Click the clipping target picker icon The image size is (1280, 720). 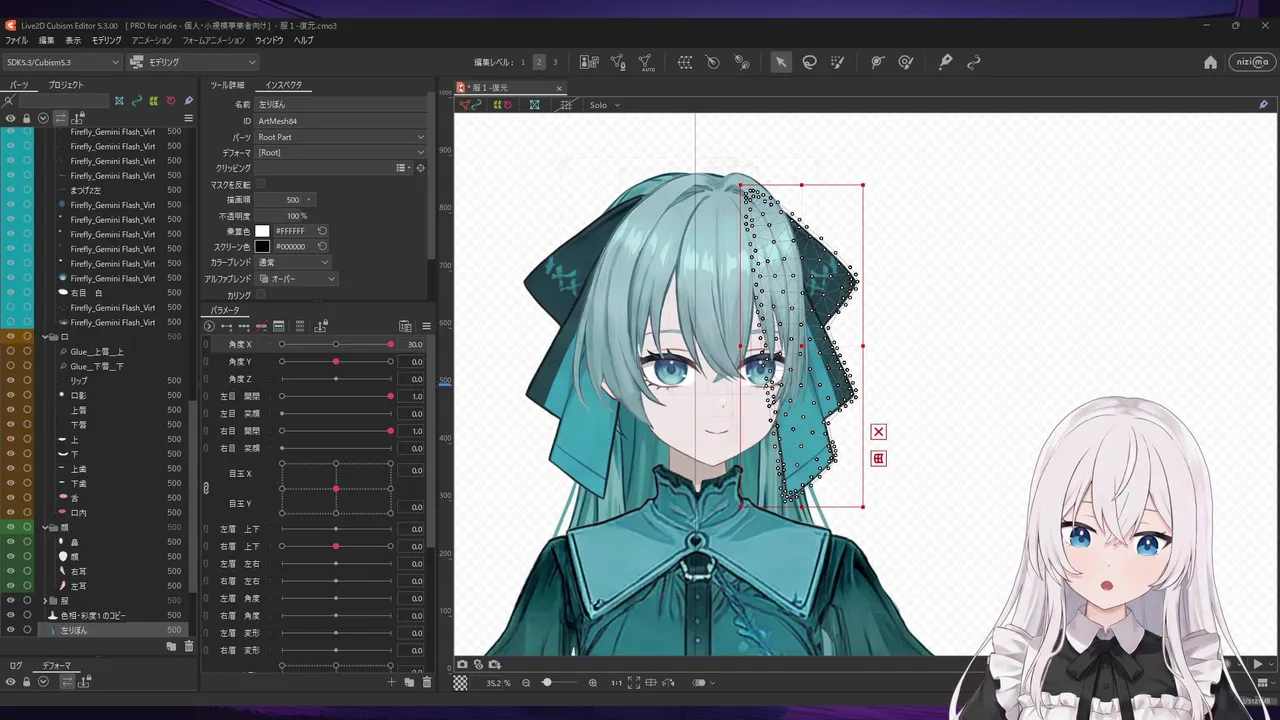[x=420, y=168]
